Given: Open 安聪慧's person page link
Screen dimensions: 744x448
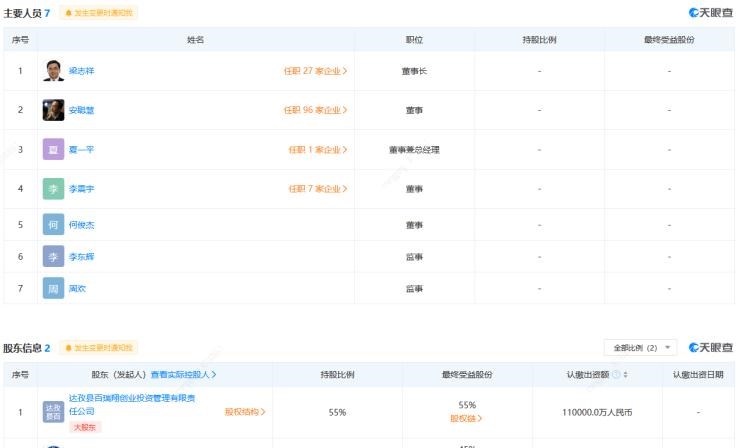Looking at the screenshot, I should pos(82,110).
